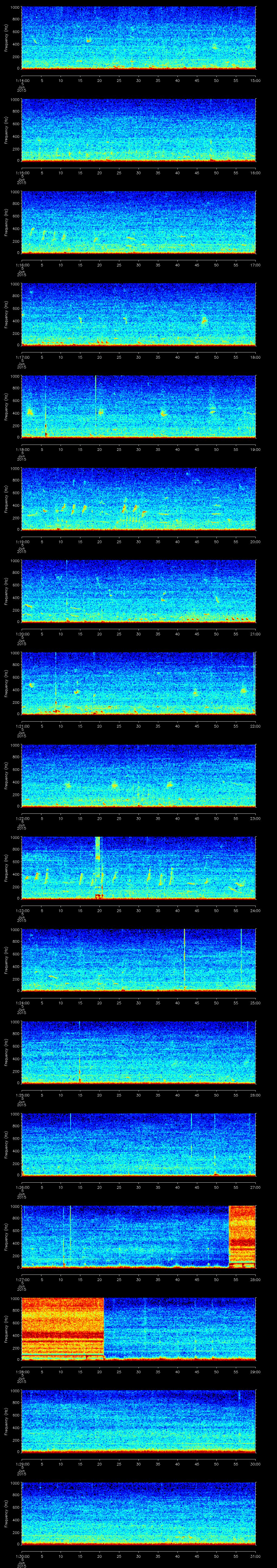Click the 1:24:00 start time label
Viewport: 277px width, 1568px height.
pyautogui.click(x=22, y=1003)
